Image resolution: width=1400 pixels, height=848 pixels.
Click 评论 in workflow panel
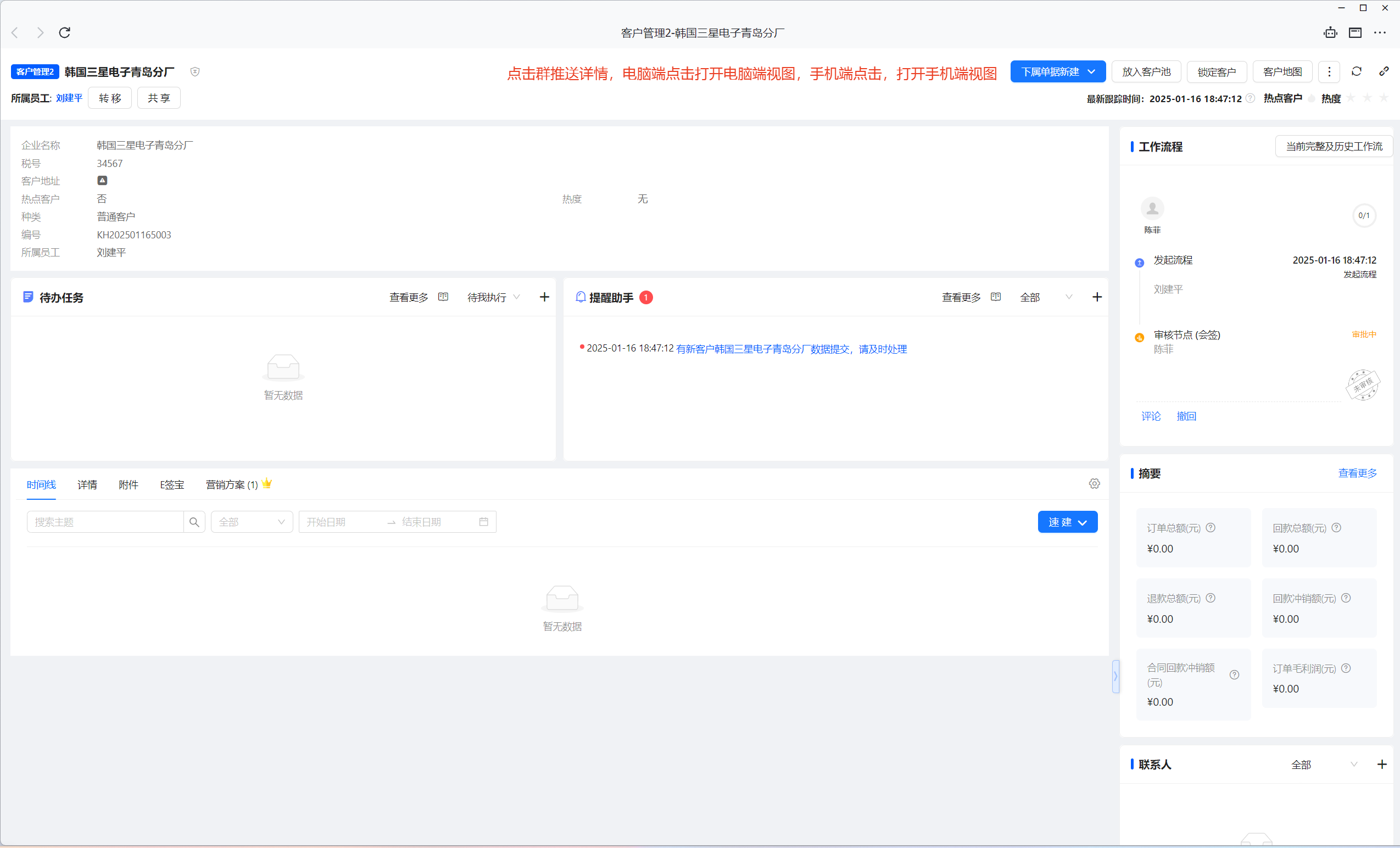(x=1151, y=416)
